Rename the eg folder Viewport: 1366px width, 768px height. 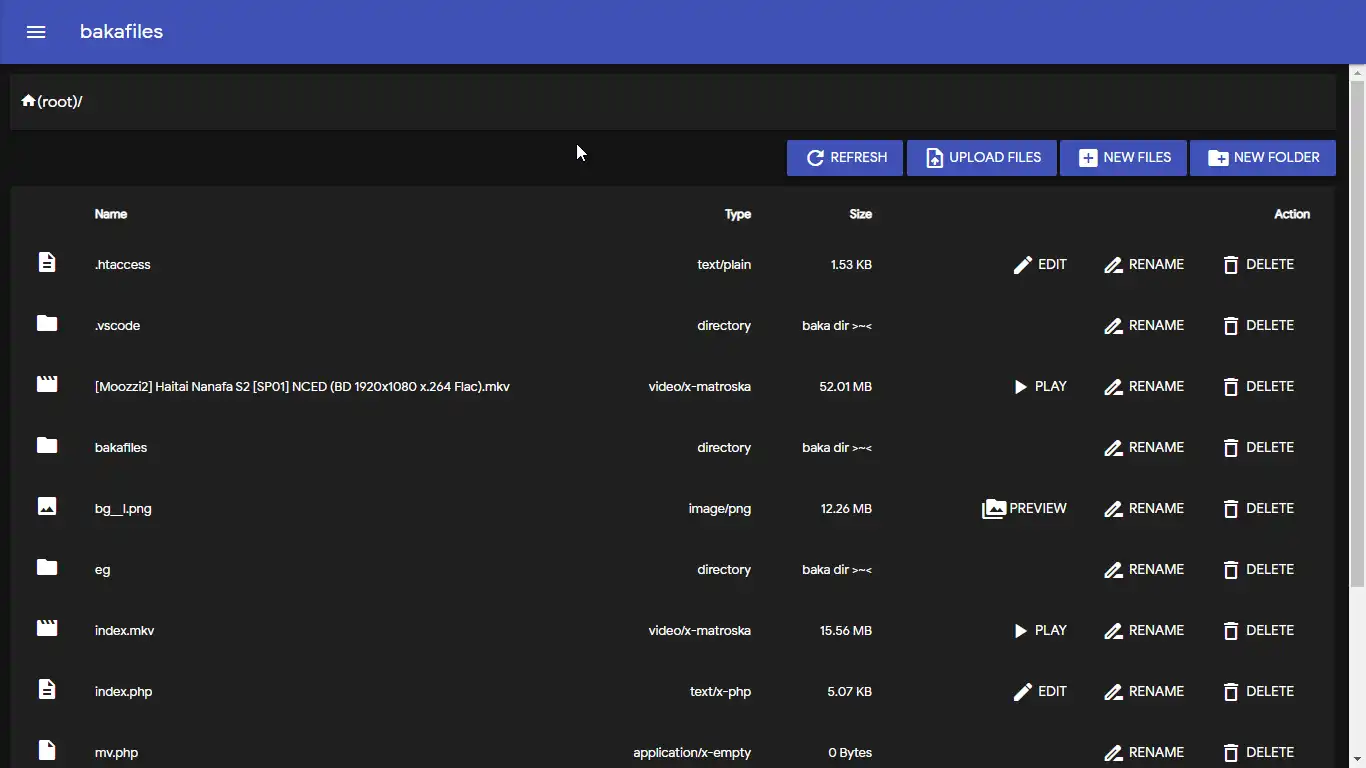click(x=1144, y=570)
